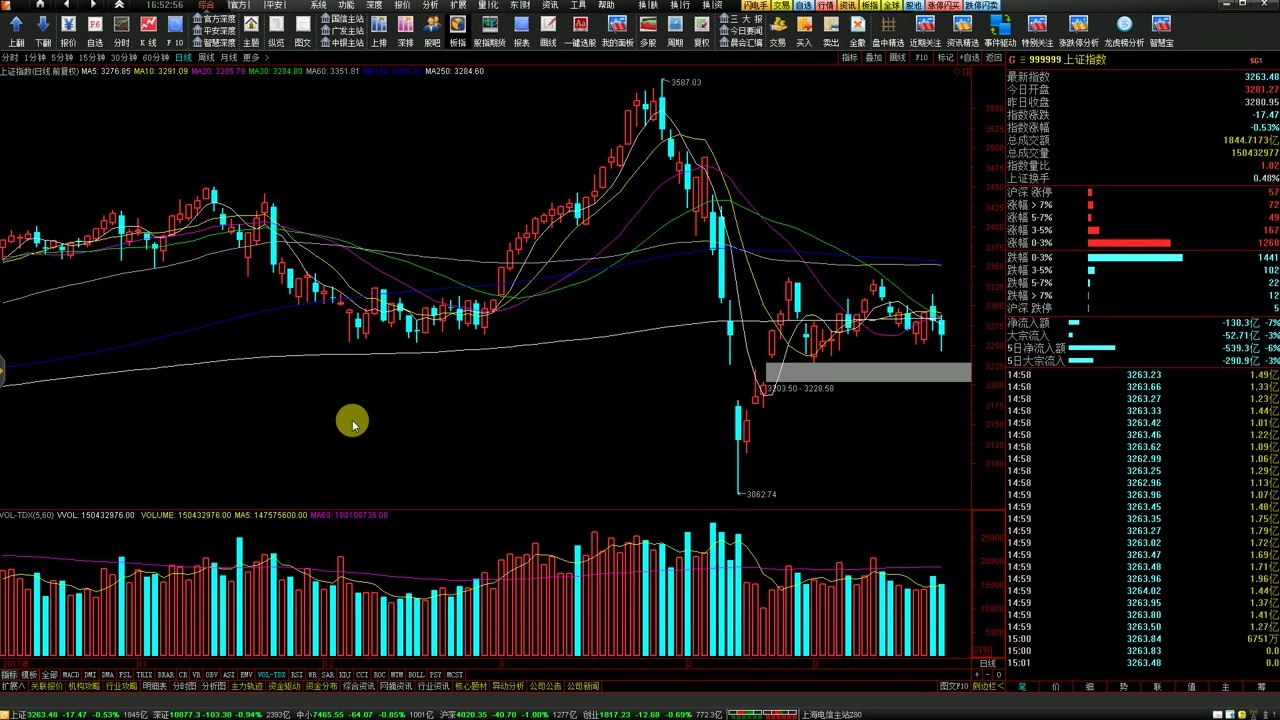The image size is (1280, 720).
Task: Open the 深排 ranking icon
Action: [x=405, y=24]
